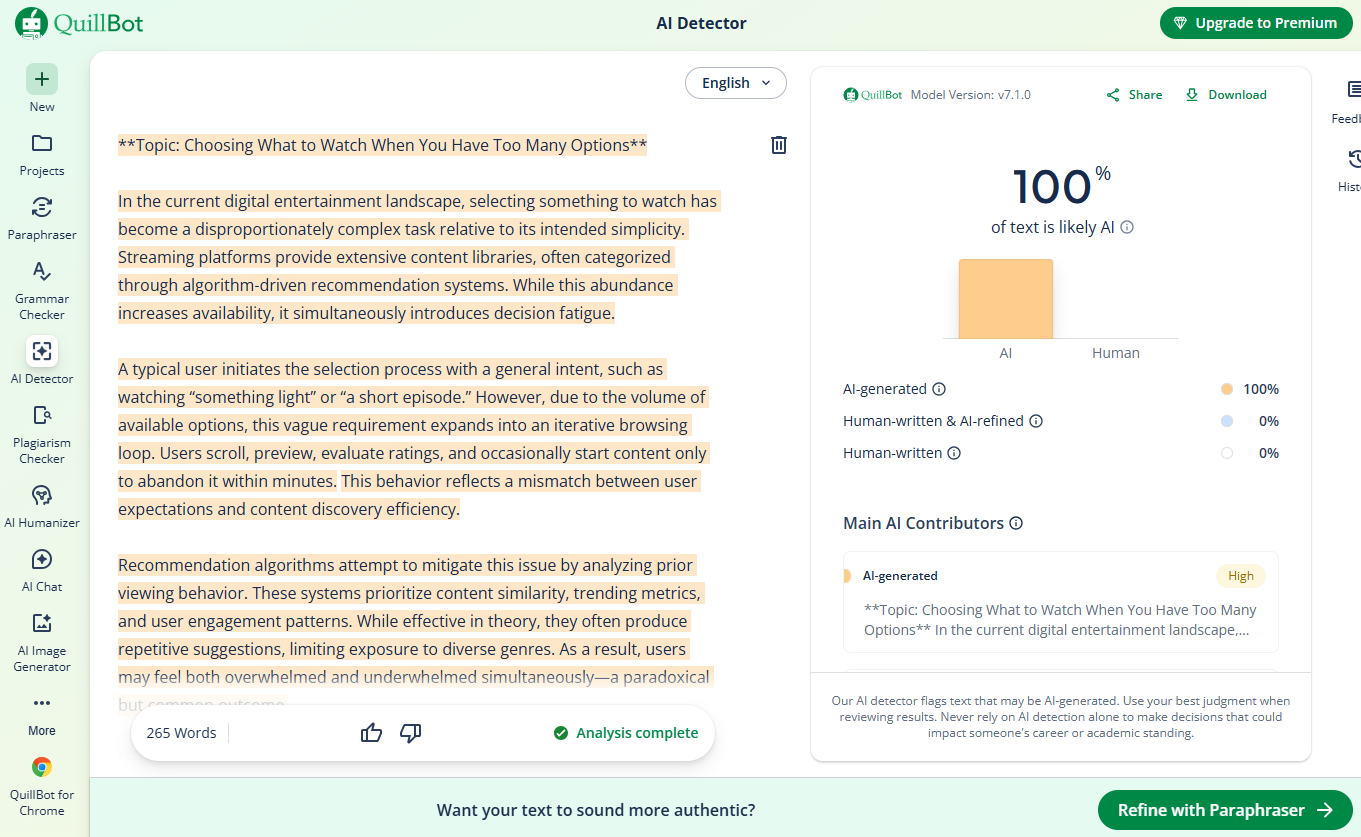
Task: Click info icon beside 'likely AI'
Action: pyautogui.click(x=1127, y=227)
